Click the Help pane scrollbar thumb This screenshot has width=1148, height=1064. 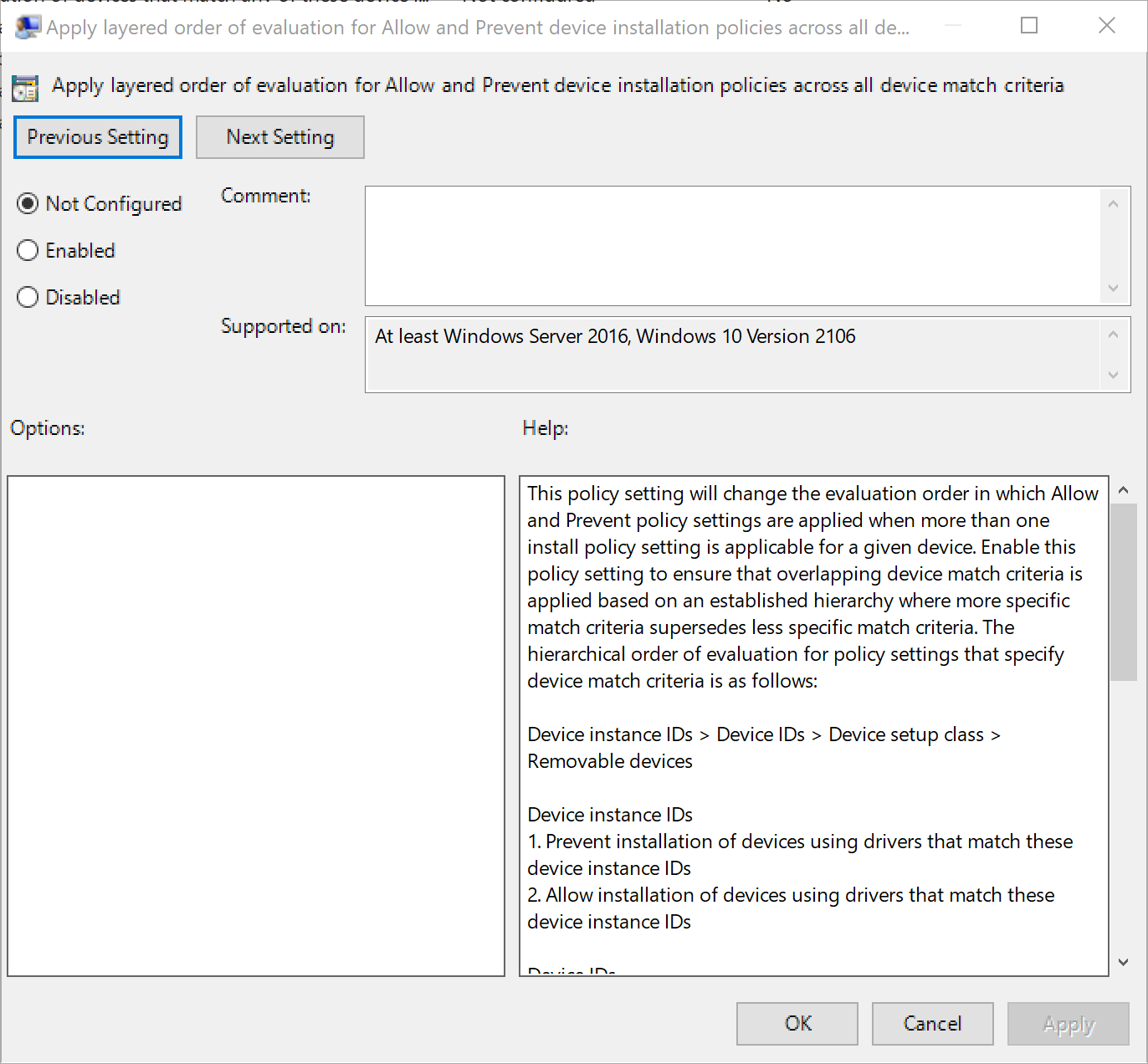click(1124, 591)
